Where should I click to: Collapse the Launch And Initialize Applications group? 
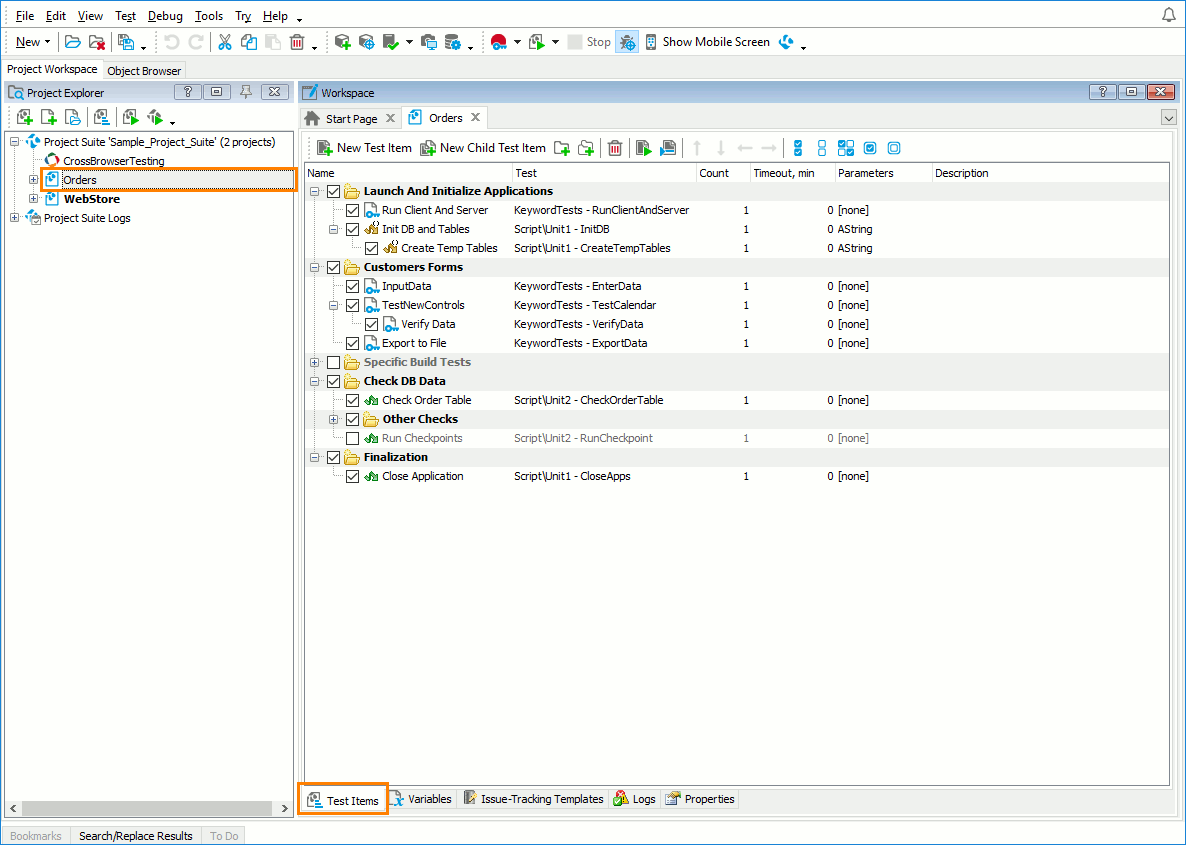click(x=315, y=191)
